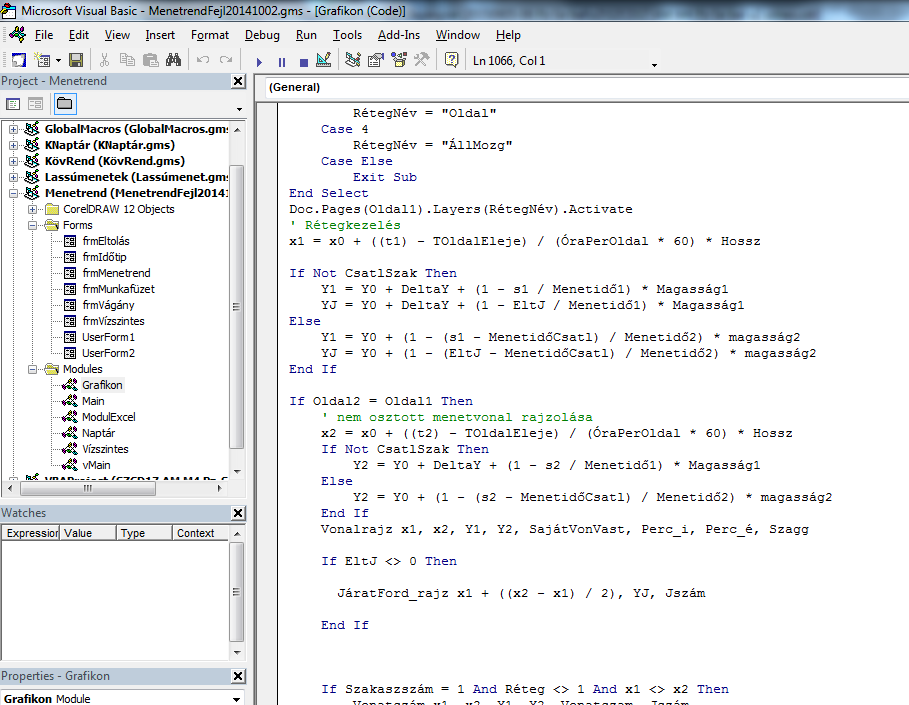The image size is (909, 705).
Task: Toggle Folders view in Project panel
Action: pos(65,104)
